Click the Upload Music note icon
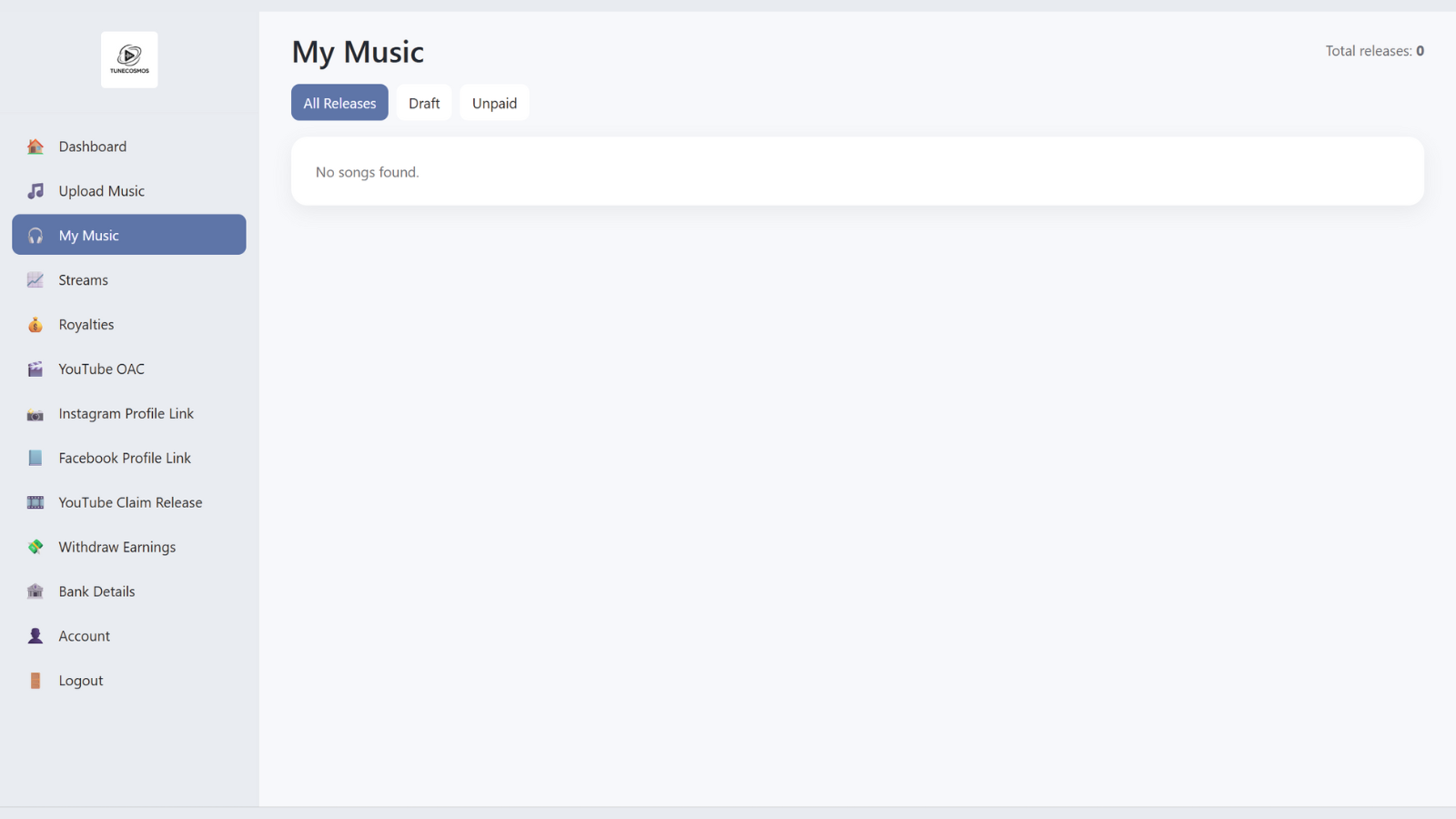This screenshot has height=819, width=1456. [x=35, y=191]
